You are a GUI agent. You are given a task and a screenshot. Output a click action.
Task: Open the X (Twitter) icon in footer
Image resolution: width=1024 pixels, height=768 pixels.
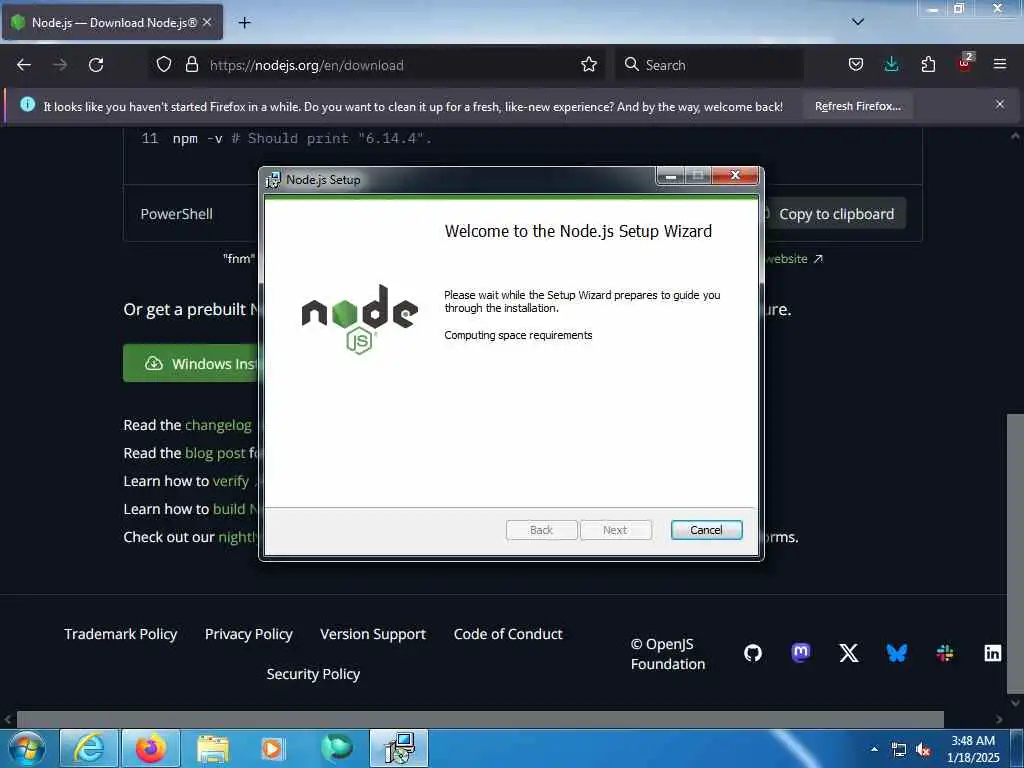(849, 653)
